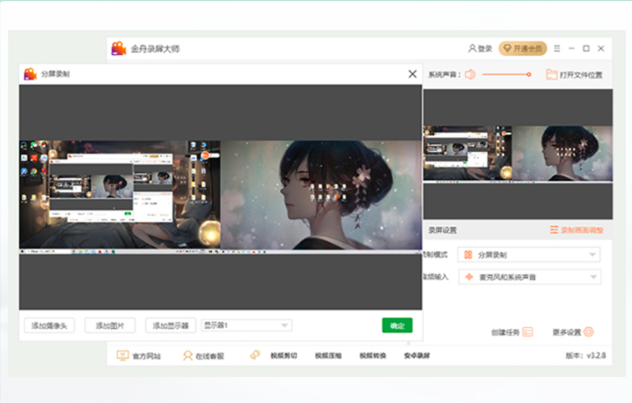The height and width of the screenshot is (403, 632).
Task: Select right anime-girl monitor preview in dialog
Action: point(321,195)
